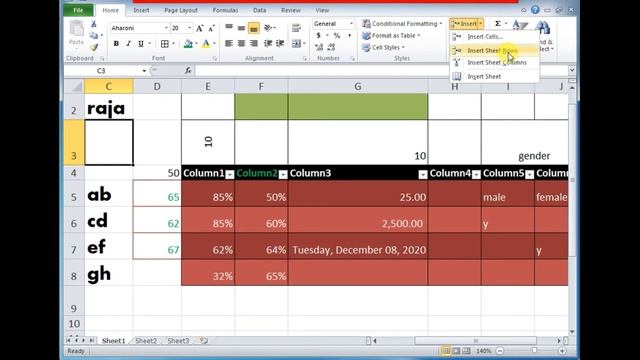
Task: Open the blue Help question mark
Action: pyautogui.click(x=535, y=10)
